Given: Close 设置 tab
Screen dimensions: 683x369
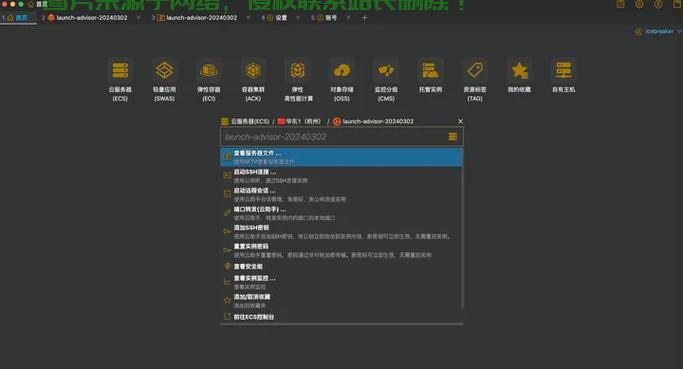Looking at the screenshot, I should 298,18.
